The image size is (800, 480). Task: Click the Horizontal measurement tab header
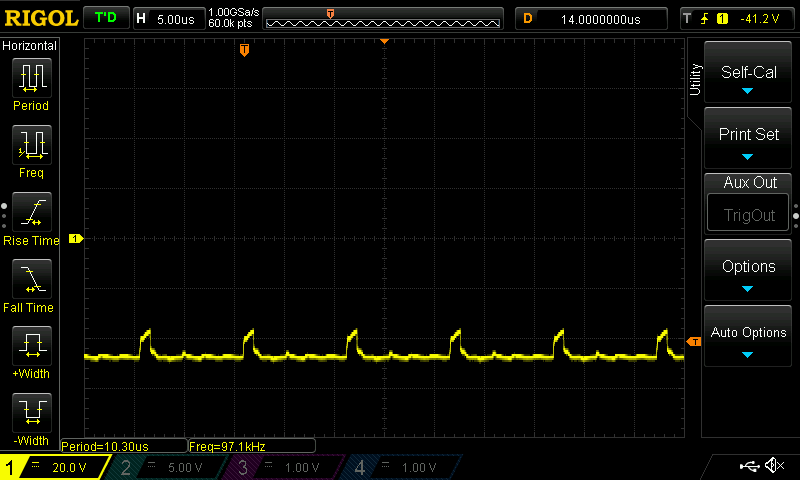(x=30, y=45)
